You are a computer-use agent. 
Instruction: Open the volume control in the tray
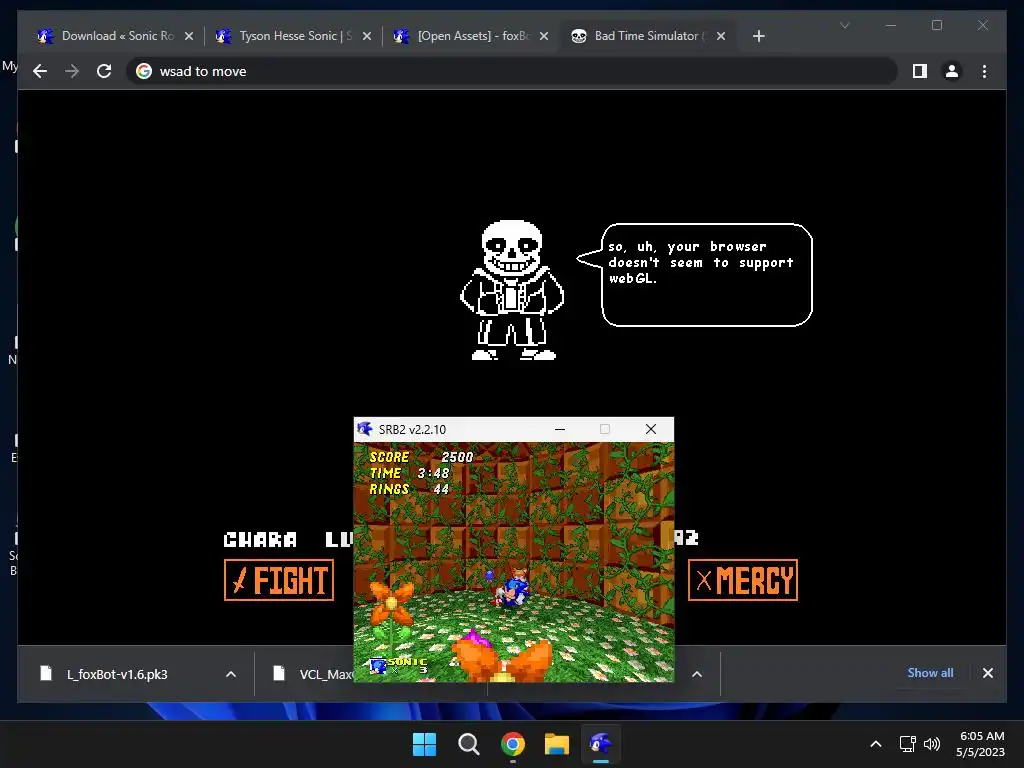[x=932, y=744]
